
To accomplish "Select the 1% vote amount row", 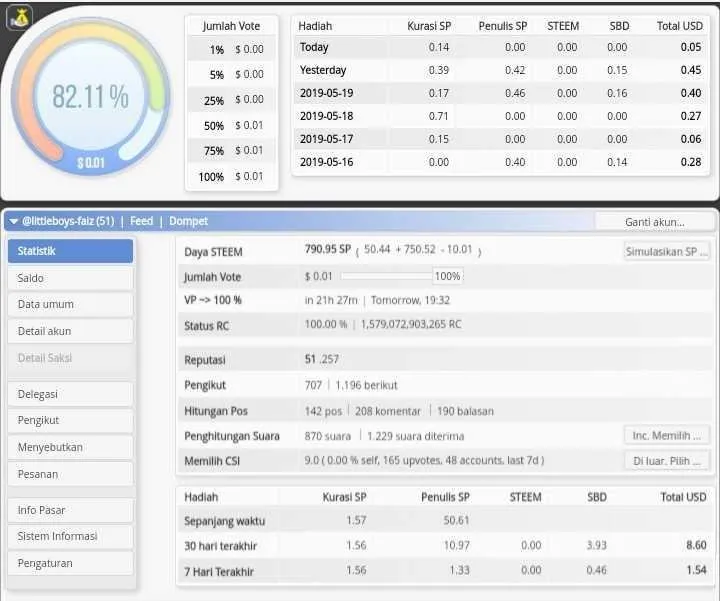I will pos(232,49).
